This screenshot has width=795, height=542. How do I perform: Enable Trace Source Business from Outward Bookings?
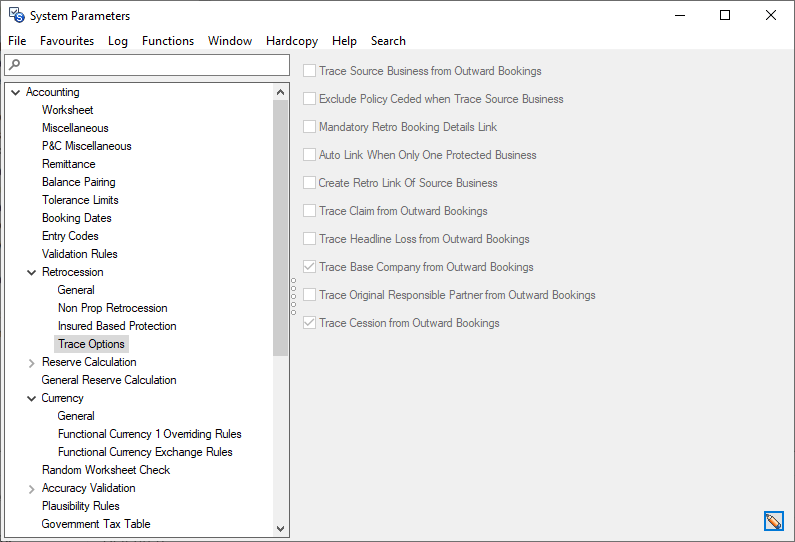(x=310, y=71)
